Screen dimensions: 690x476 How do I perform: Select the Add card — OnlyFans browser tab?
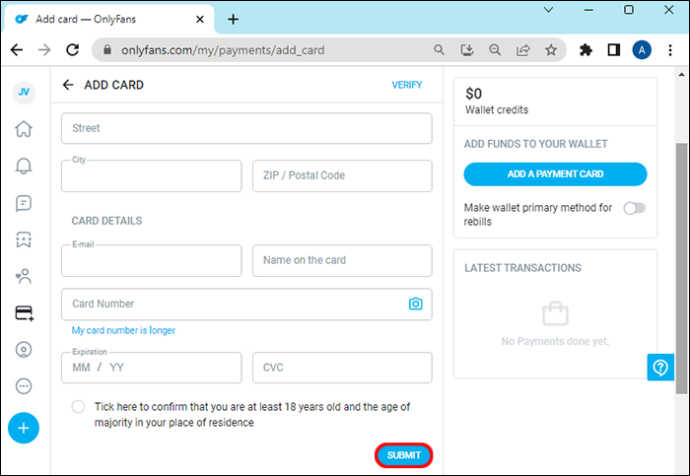pos(109,19)
